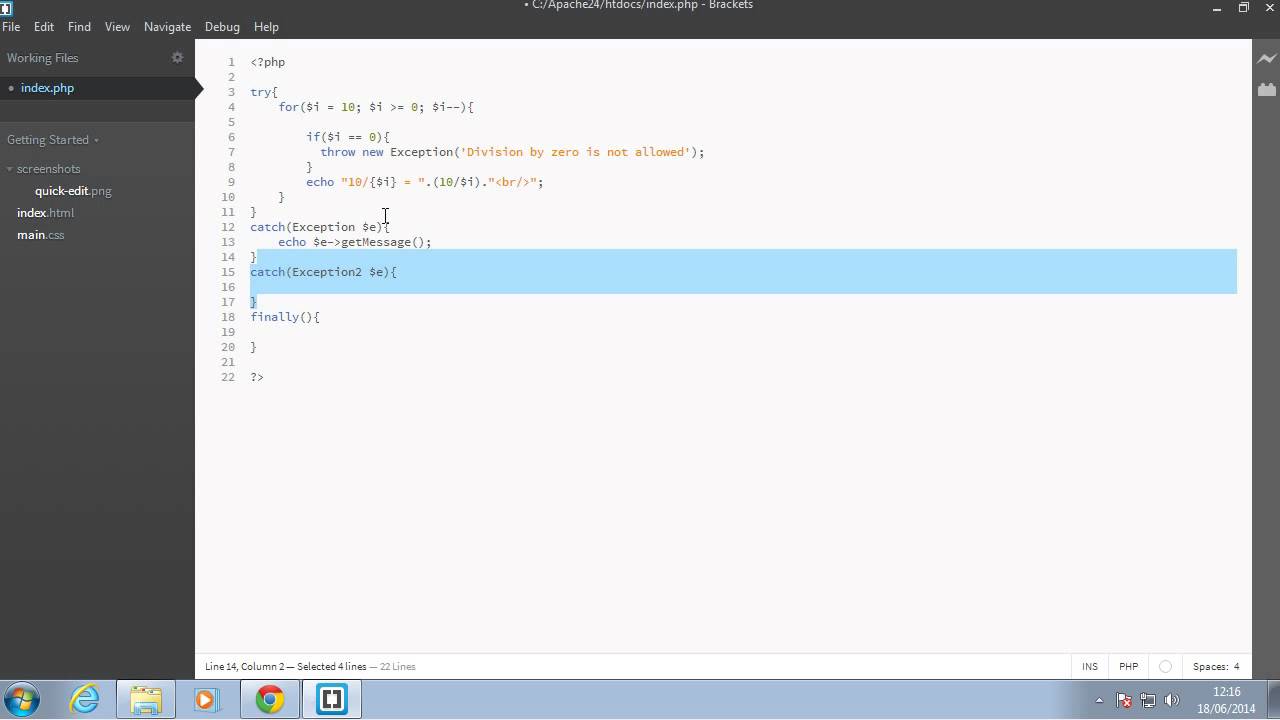The width and height of the screenshot is (1280, 720).
Task: Launch Internet Explorer from taskbar
Action: [x=85, y=699]
